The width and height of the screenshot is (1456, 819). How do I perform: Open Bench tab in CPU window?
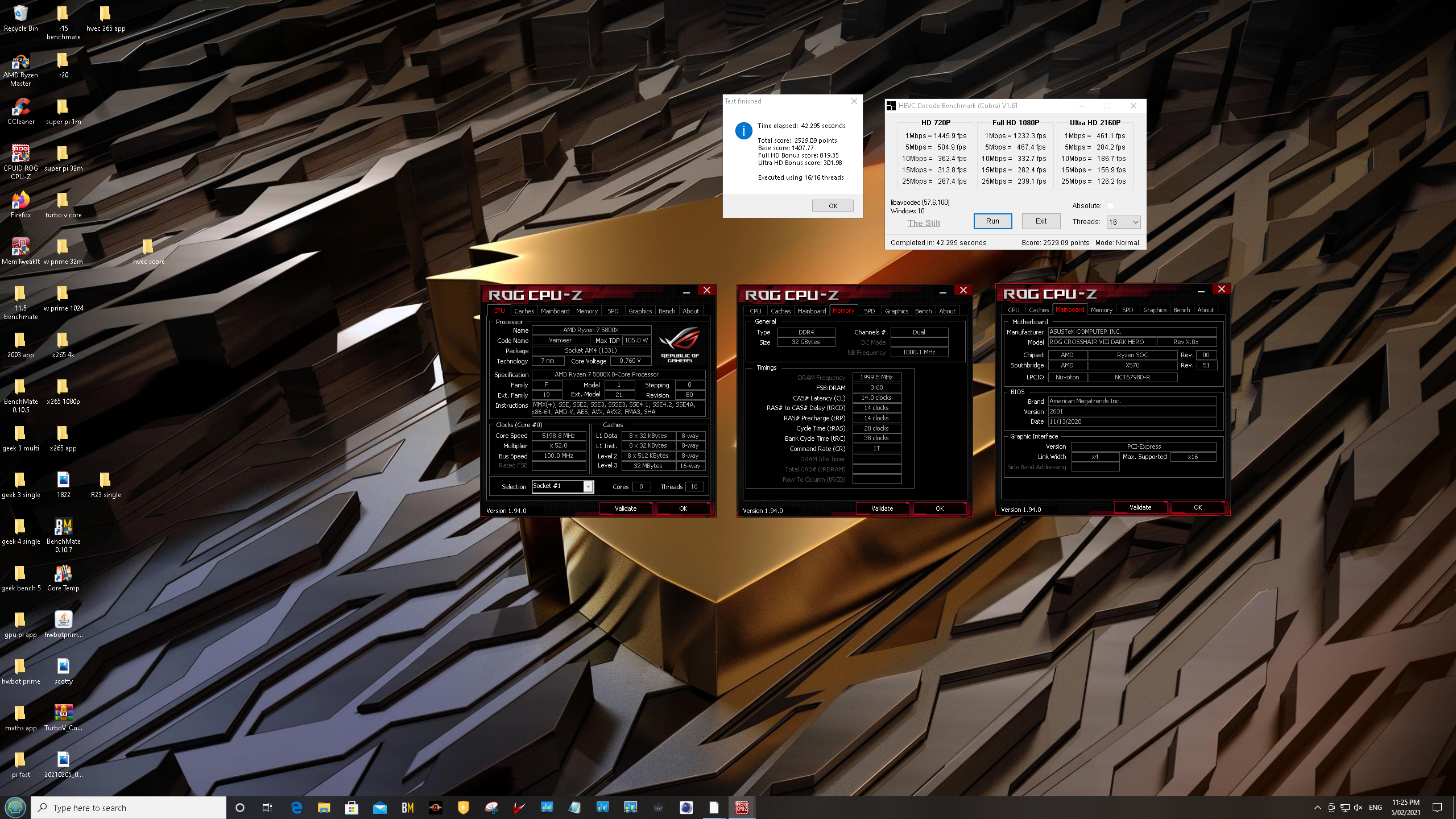pos(667,311)
